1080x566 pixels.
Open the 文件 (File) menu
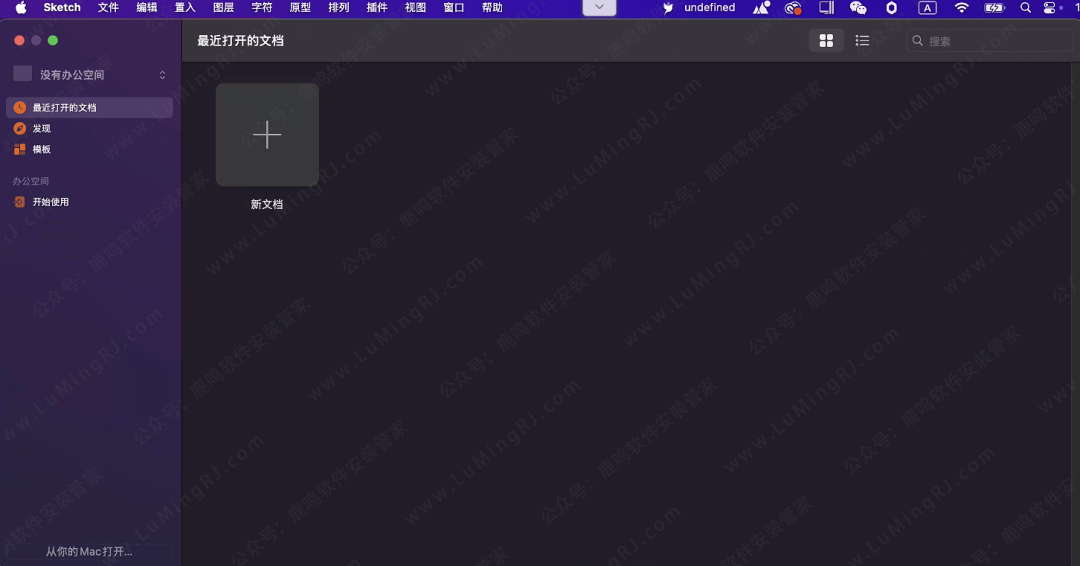click(x=108, y=8)
